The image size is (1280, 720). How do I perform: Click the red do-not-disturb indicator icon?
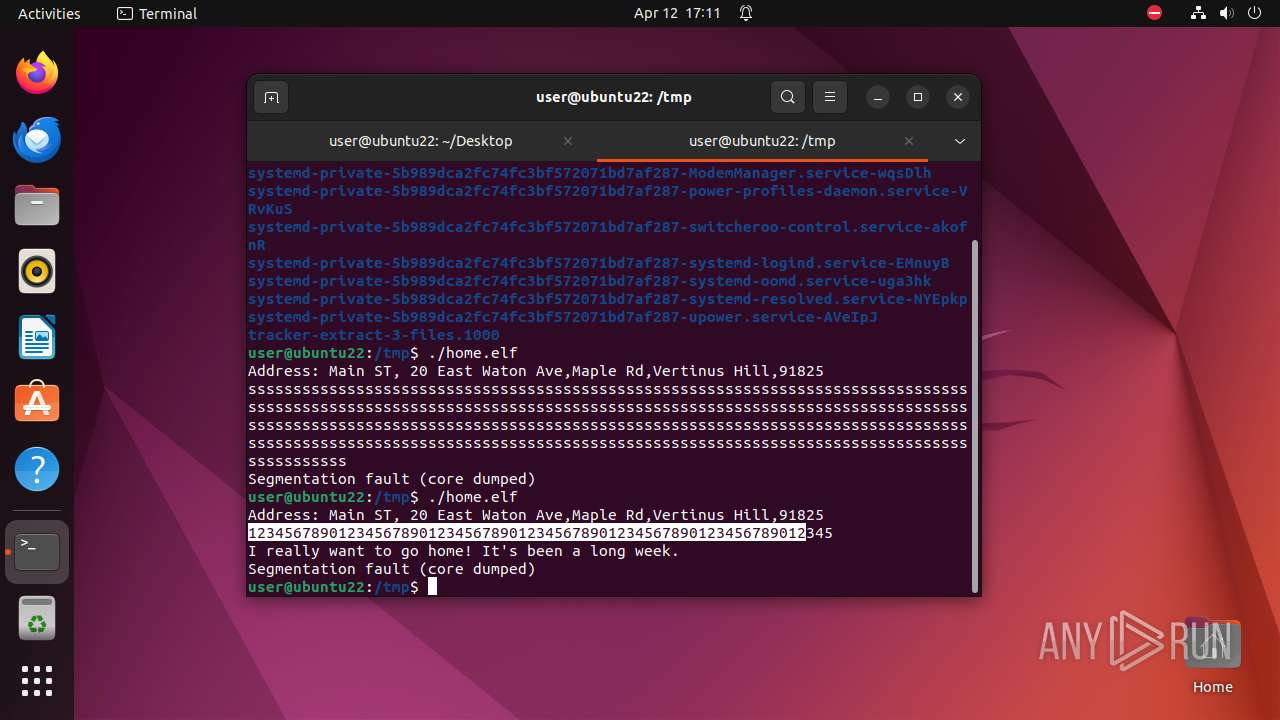pos(1155,13)
